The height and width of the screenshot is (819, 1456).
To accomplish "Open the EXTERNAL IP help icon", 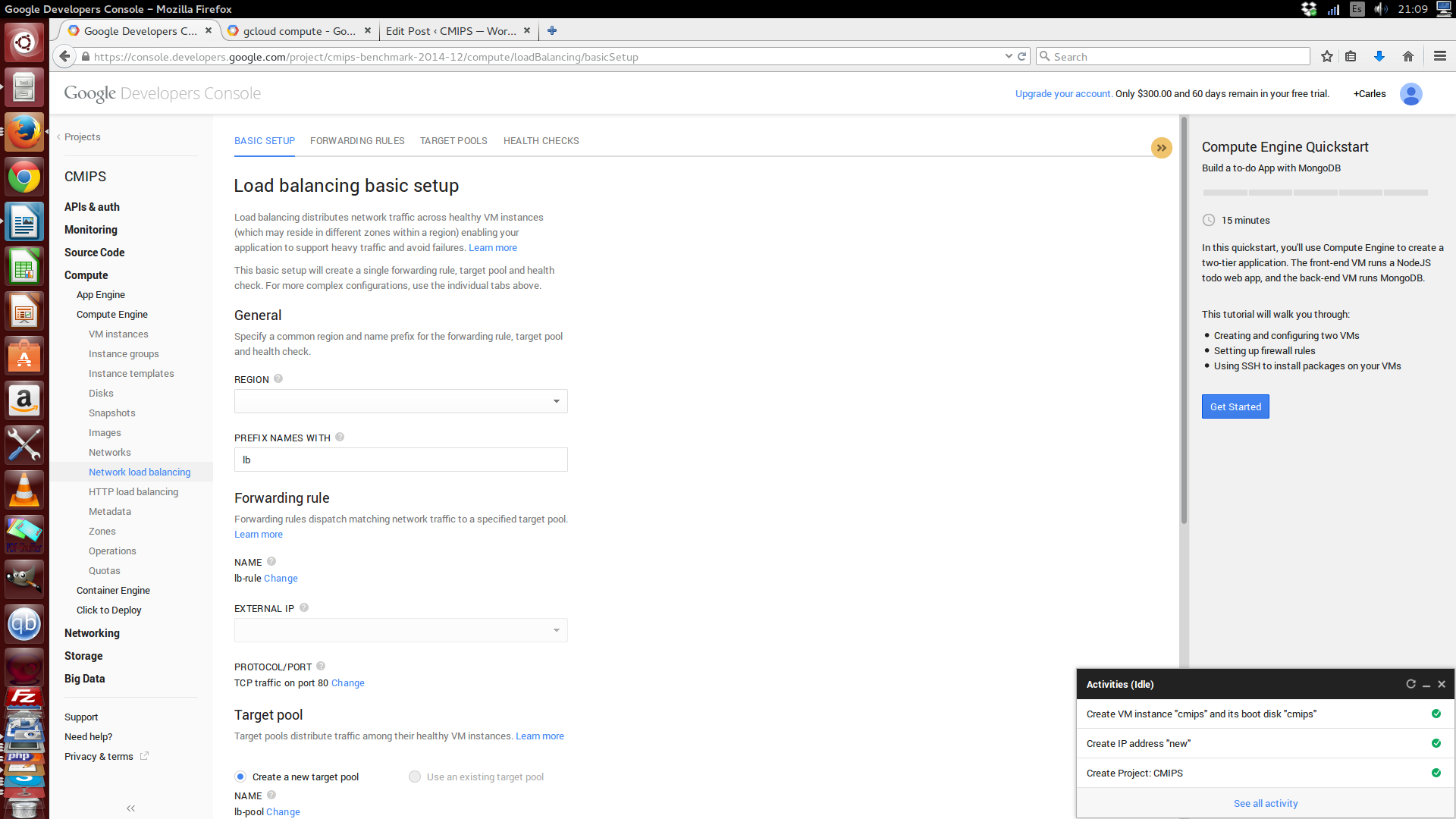I will coord(304,608).
